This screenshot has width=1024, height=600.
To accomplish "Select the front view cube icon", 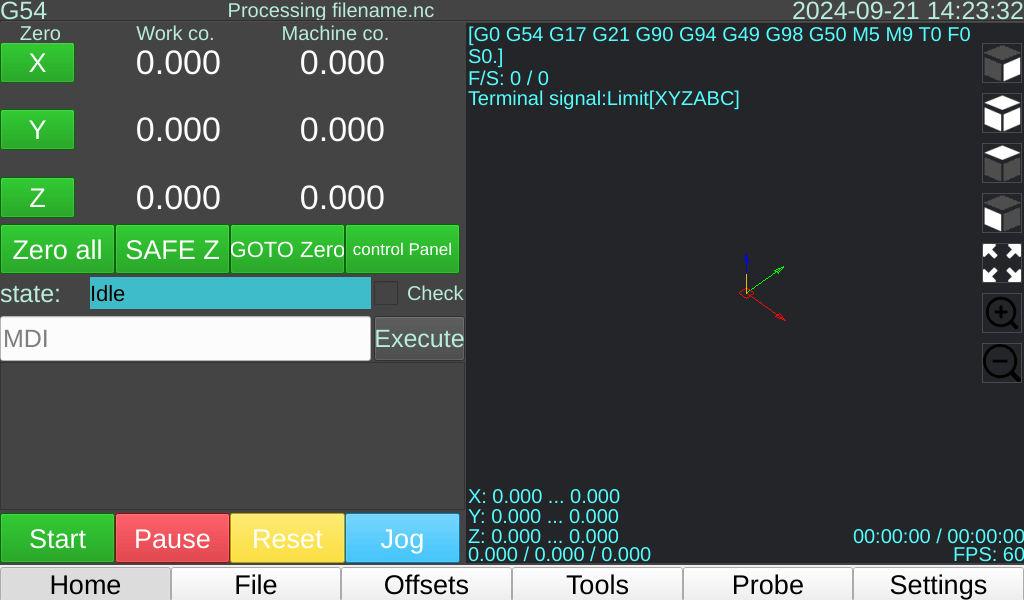I will (1001, 213).
